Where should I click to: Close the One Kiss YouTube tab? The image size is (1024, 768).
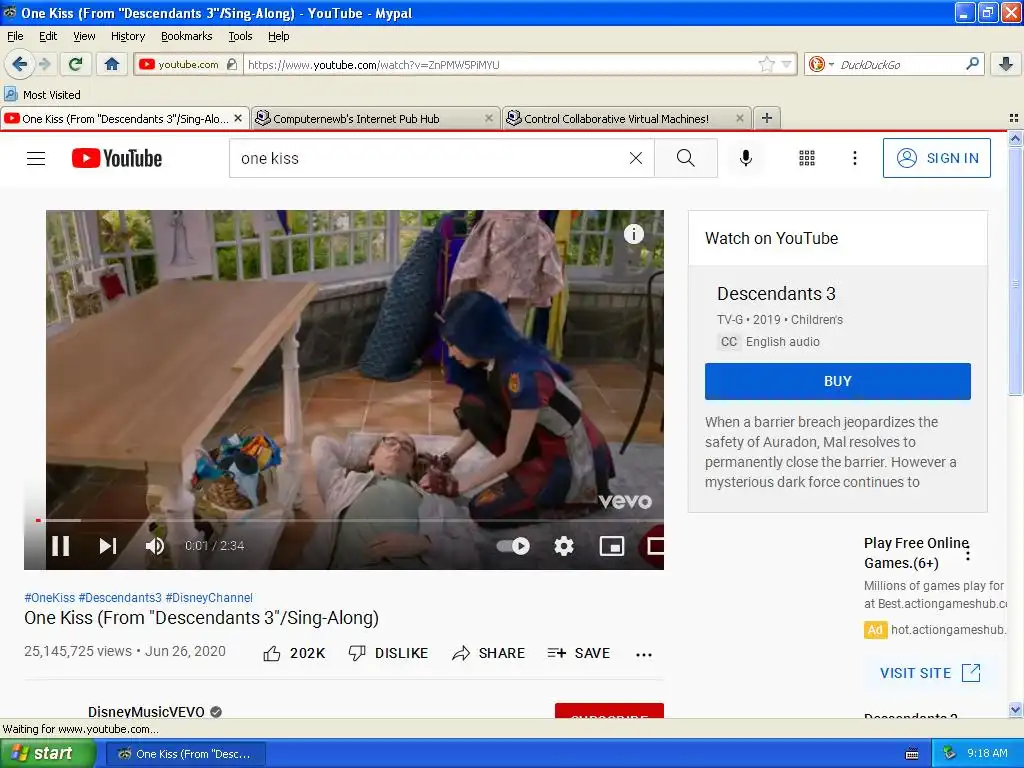coord(238,118)
